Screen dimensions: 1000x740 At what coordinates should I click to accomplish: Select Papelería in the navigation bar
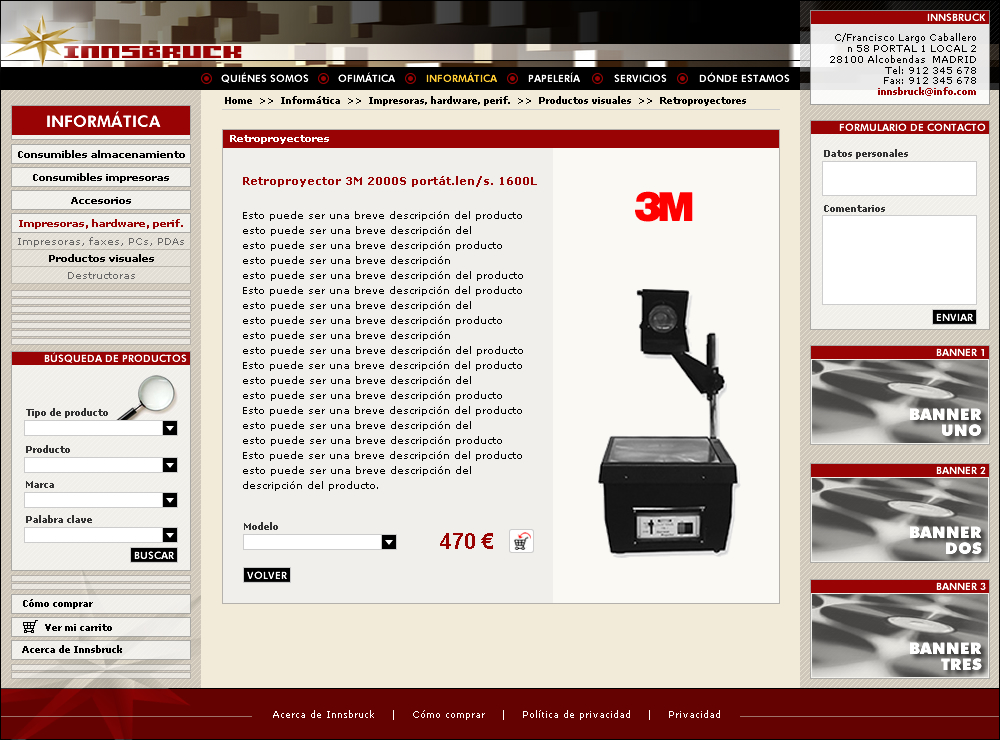pyautogui.click(x=553, y=78)
